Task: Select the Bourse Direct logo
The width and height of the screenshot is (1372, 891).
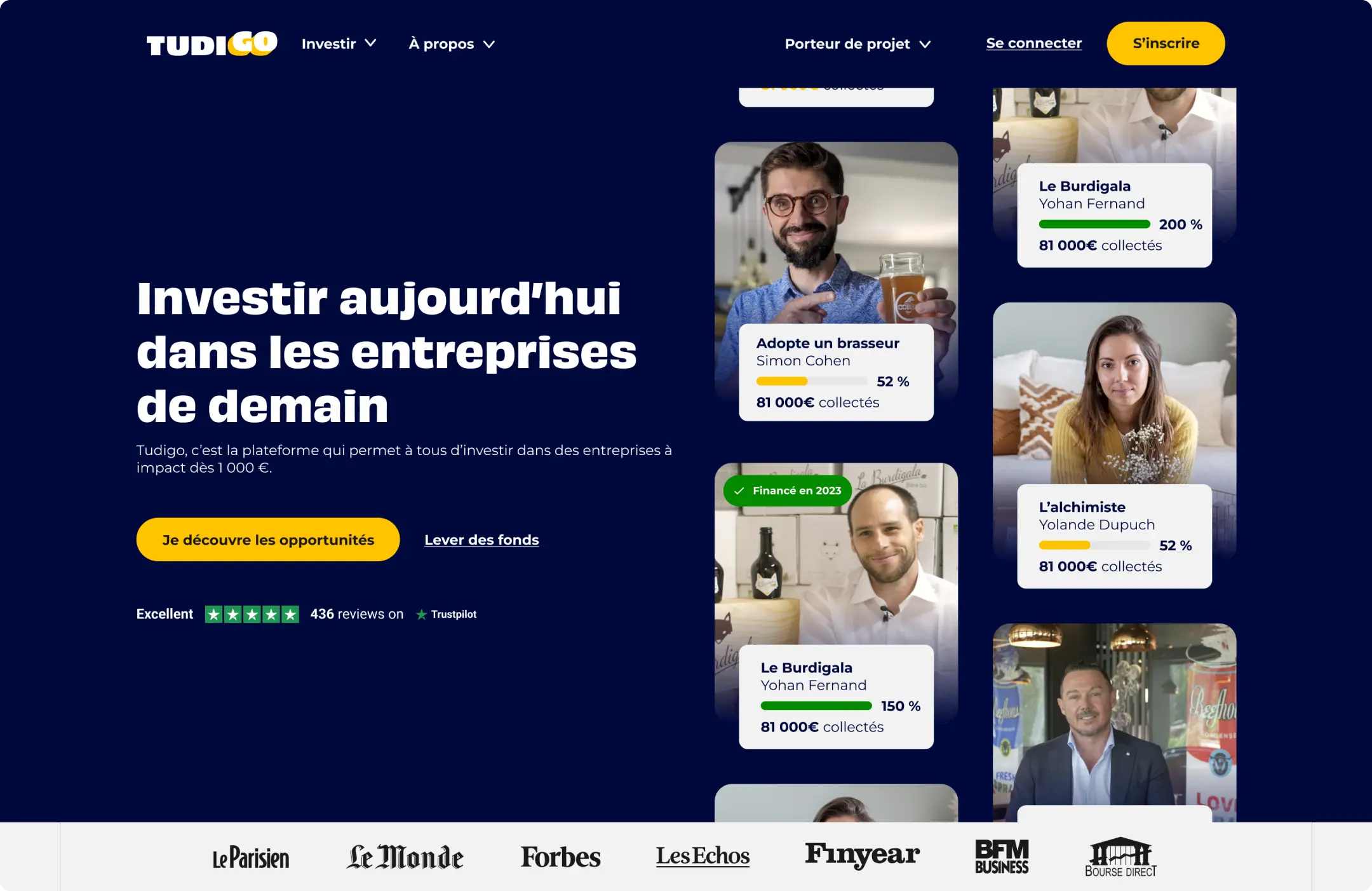Action: 1120,857
